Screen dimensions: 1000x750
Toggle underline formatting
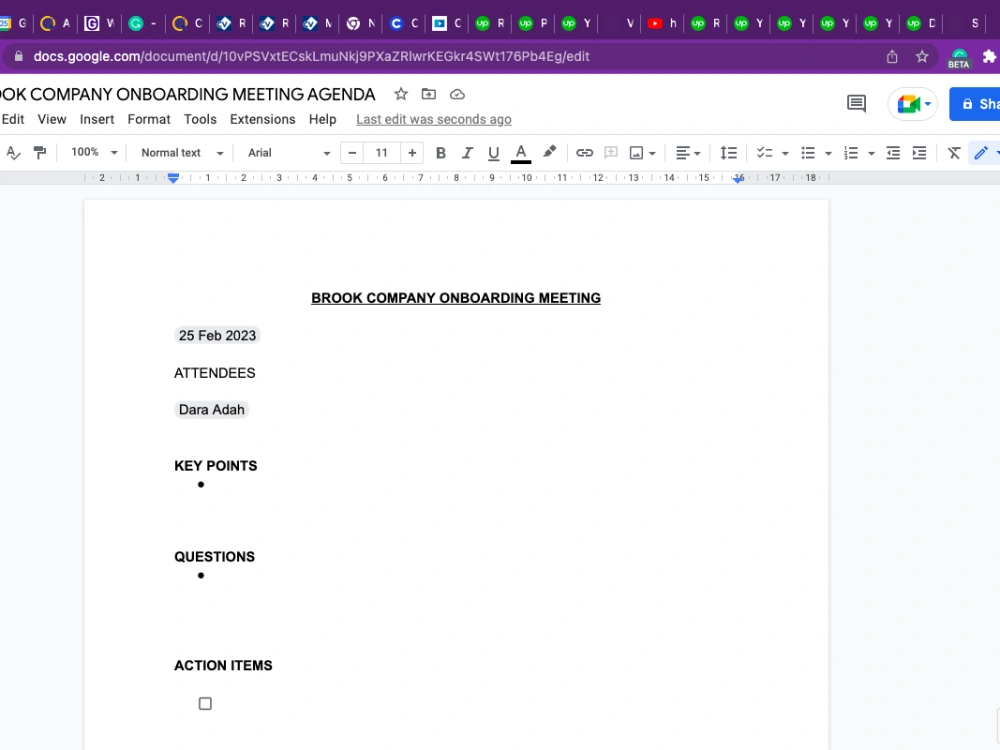[x=493, y=153]
